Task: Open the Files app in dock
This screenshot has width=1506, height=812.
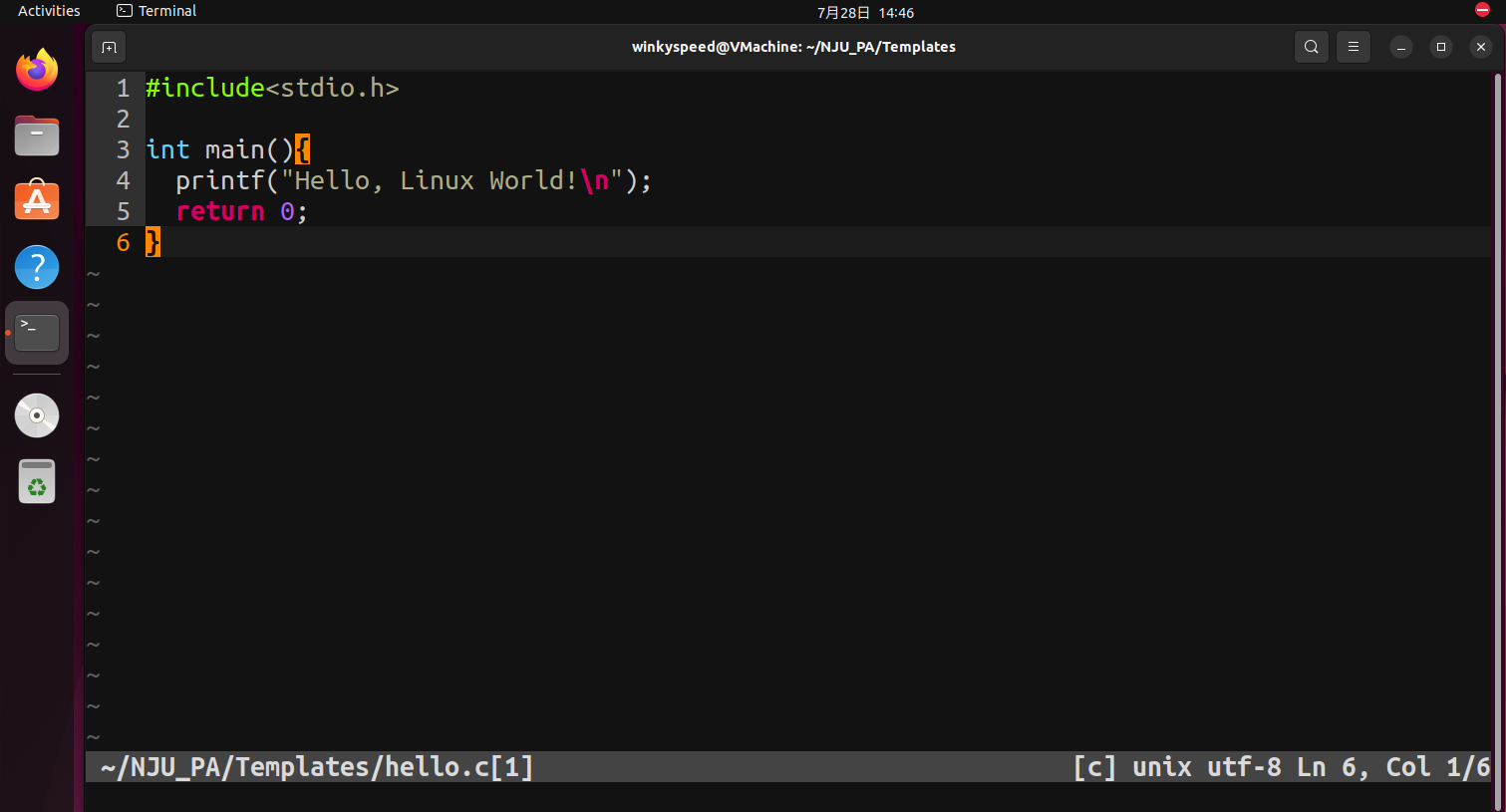Action: coord(37,135)
